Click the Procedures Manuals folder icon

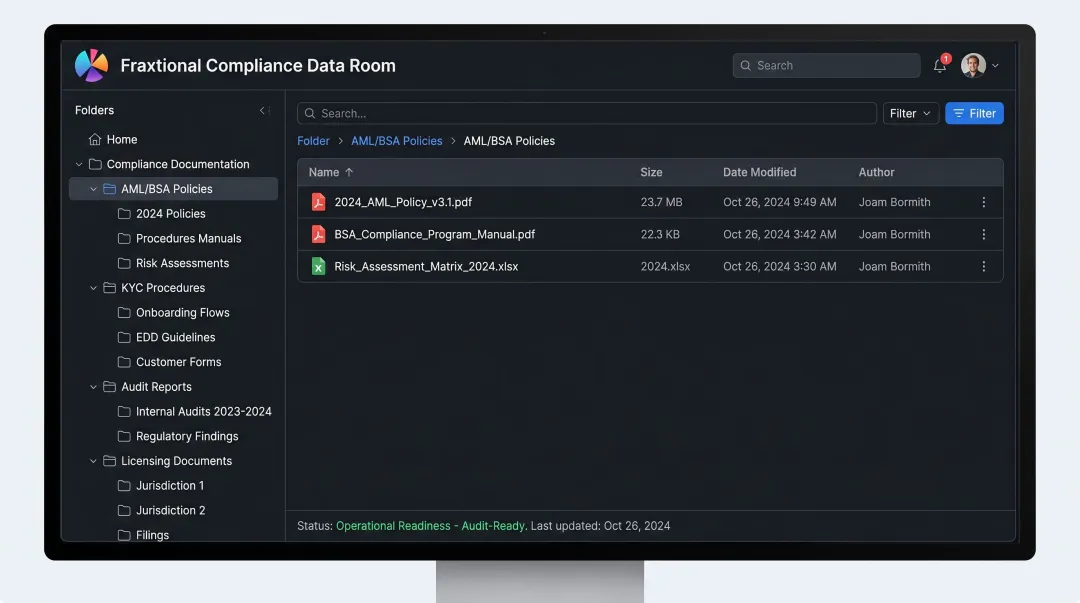pyautogui.click(x=124, y=238)
